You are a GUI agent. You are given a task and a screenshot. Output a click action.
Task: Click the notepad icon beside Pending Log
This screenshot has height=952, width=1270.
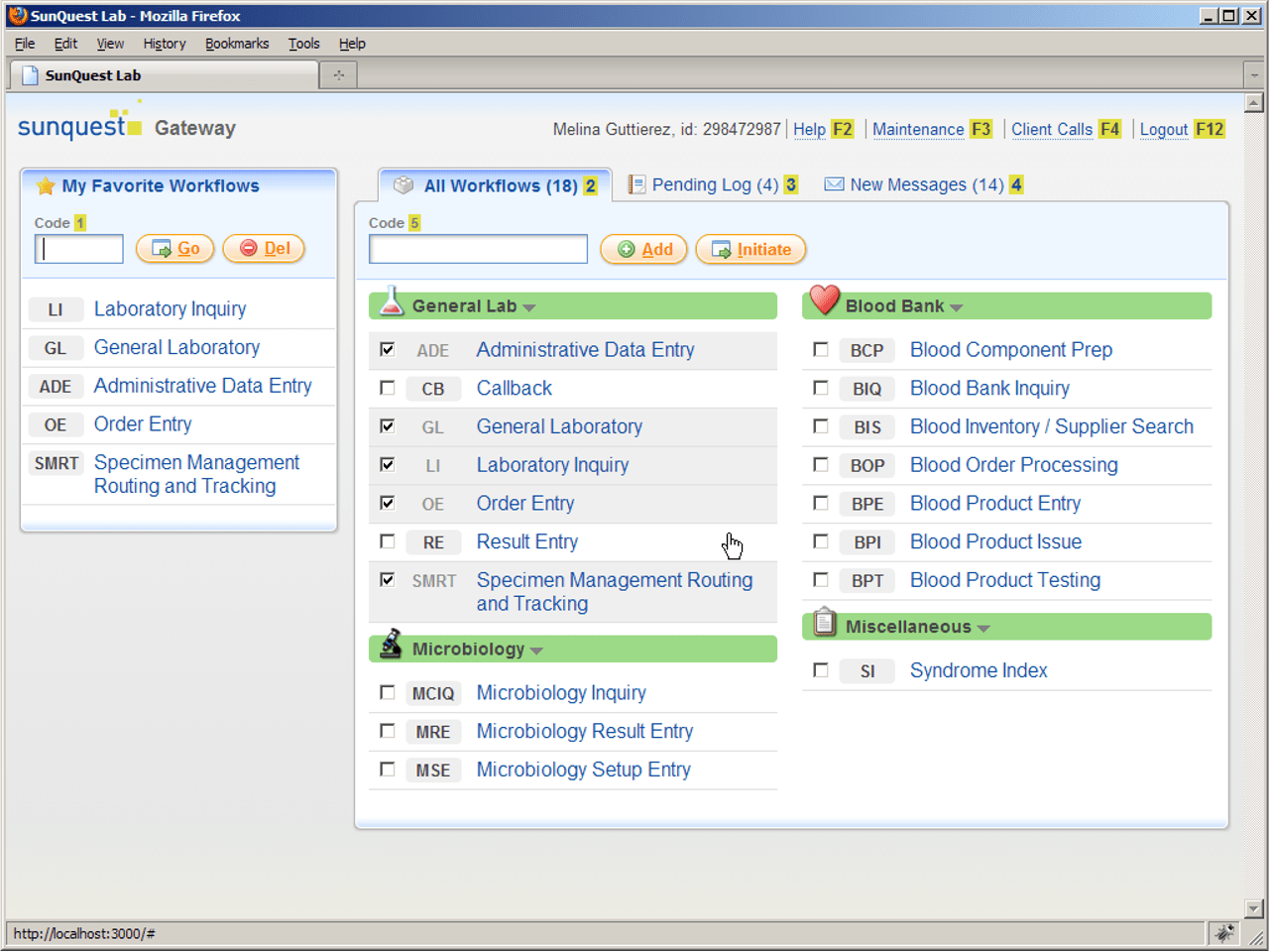636,184
